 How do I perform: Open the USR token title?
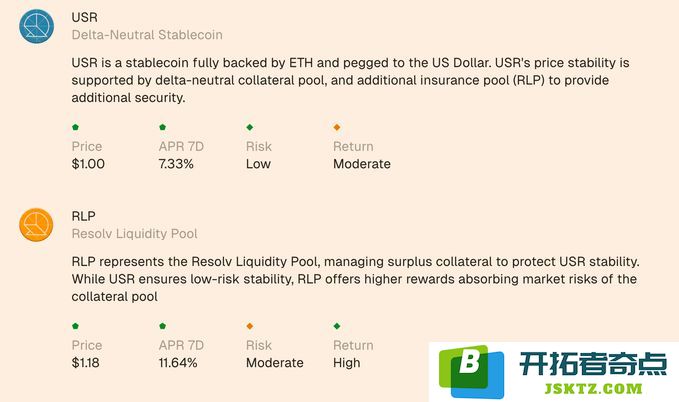pyautogui.click(x=84, y=17)
